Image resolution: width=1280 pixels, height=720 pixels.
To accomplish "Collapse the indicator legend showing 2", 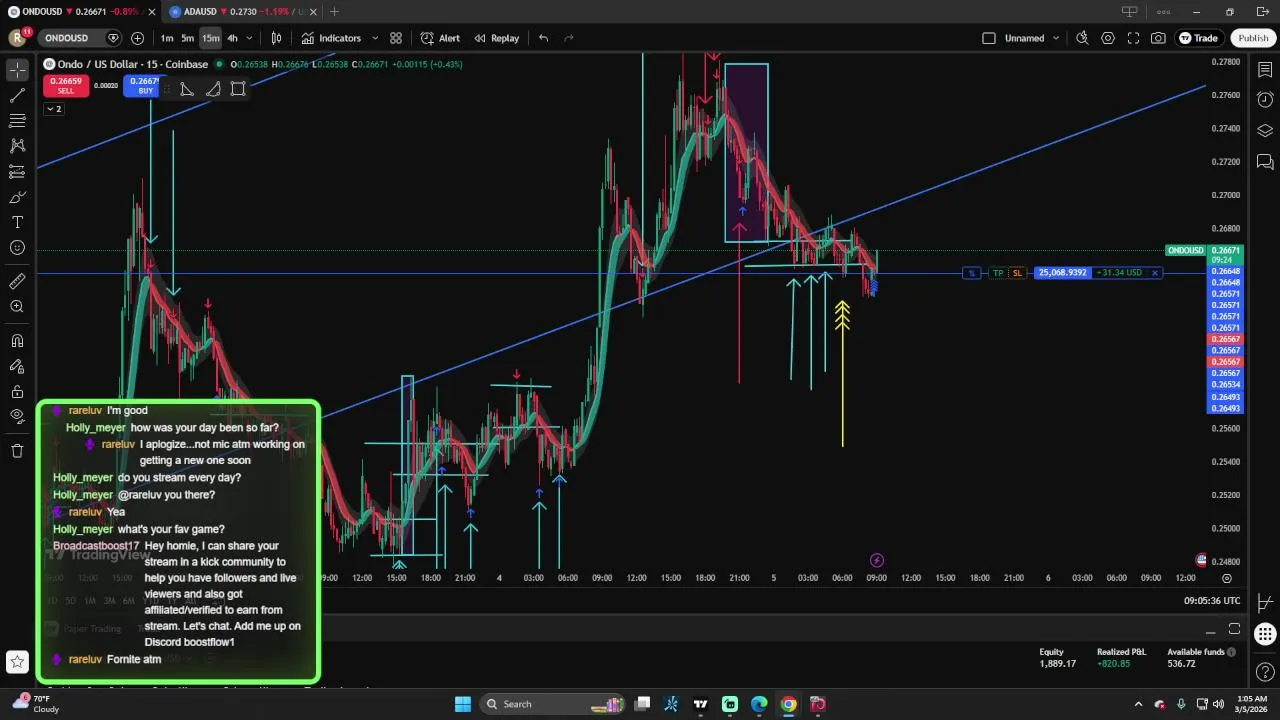I will [x=54, y=109].
